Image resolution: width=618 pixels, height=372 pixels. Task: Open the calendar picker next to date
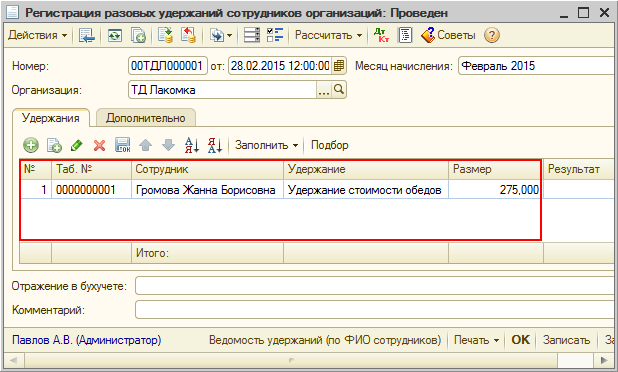(339, 66)
